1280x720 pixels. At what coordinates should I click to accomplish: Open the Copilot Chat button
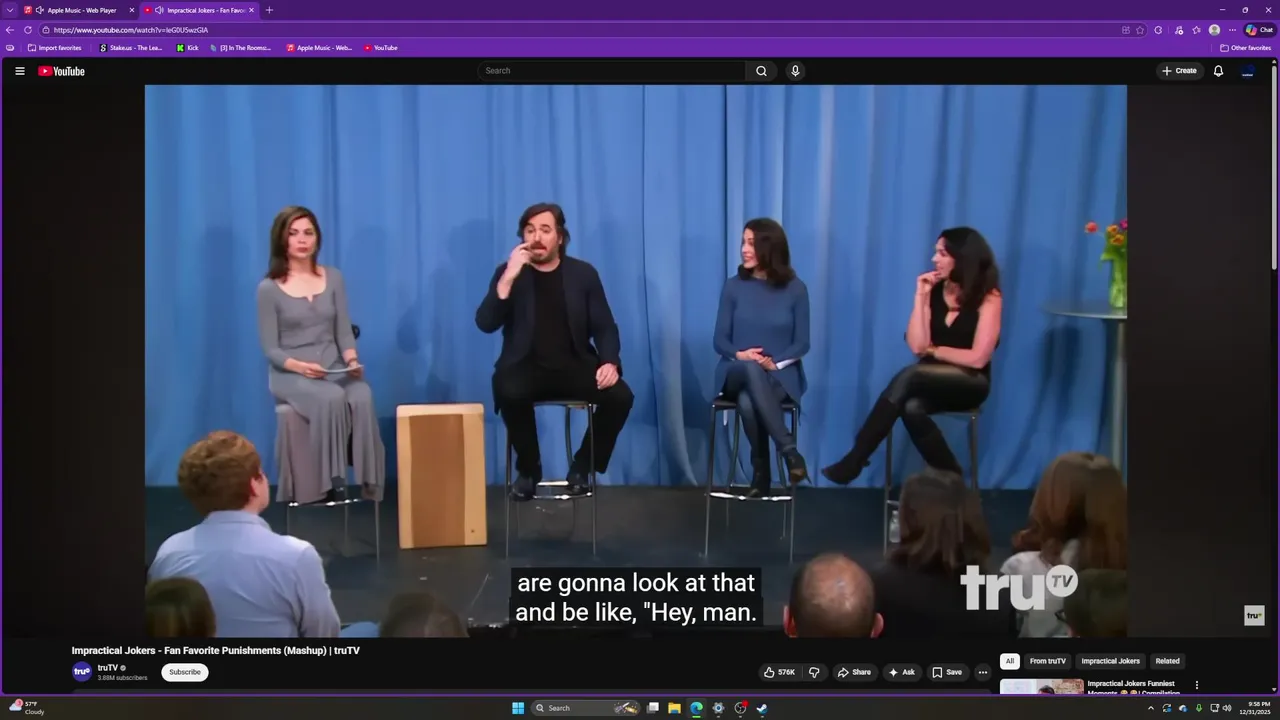coord(1259,30)
